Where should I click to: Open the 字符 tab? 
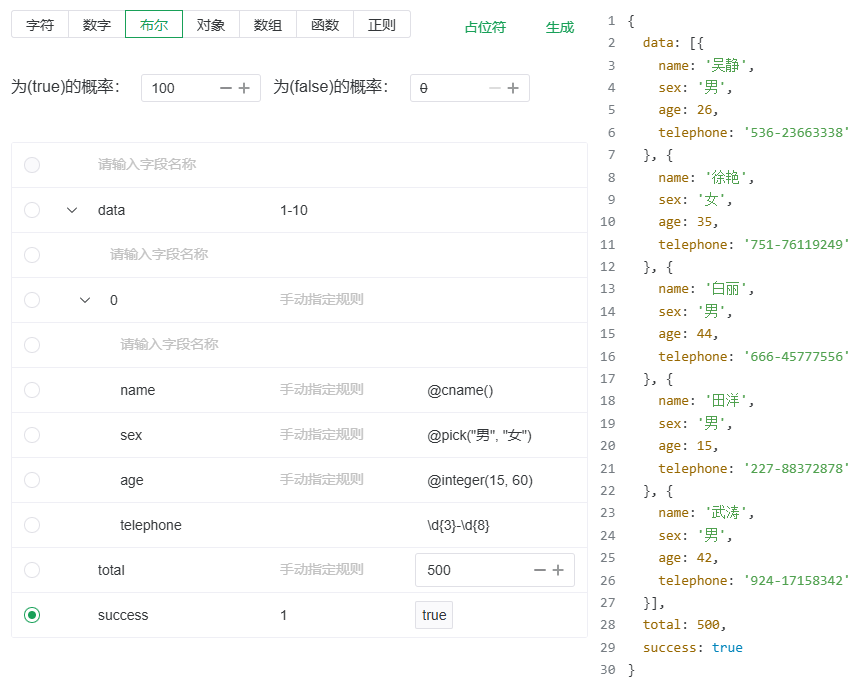(x=40, y=25)
